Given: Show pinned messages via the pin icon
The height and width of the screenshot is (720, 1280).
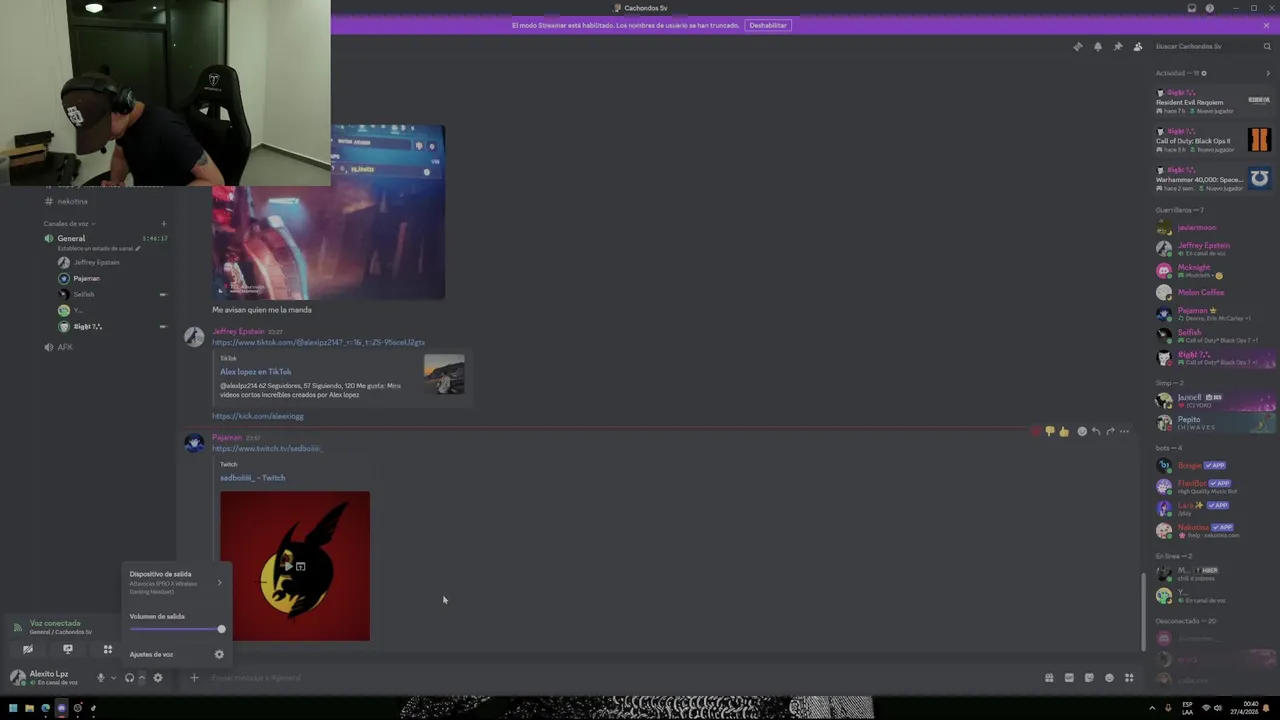Looking at the screenshot, I should click(x=1117, y=46).
